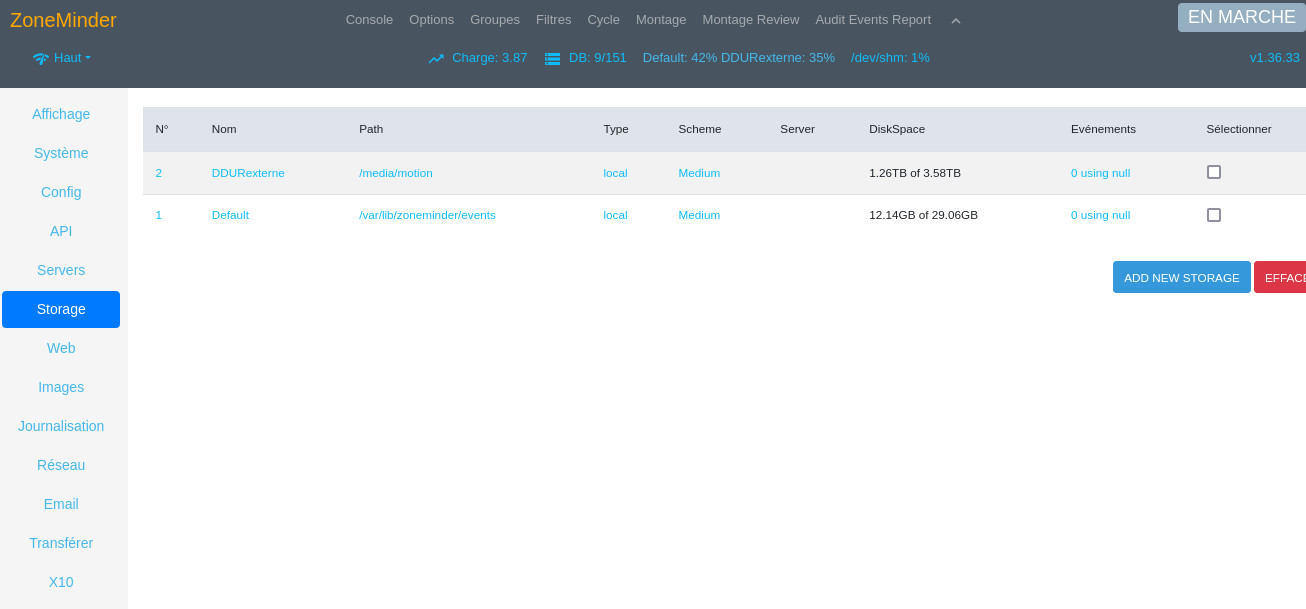Open Montage Review in the navigation

pos(751,20)
